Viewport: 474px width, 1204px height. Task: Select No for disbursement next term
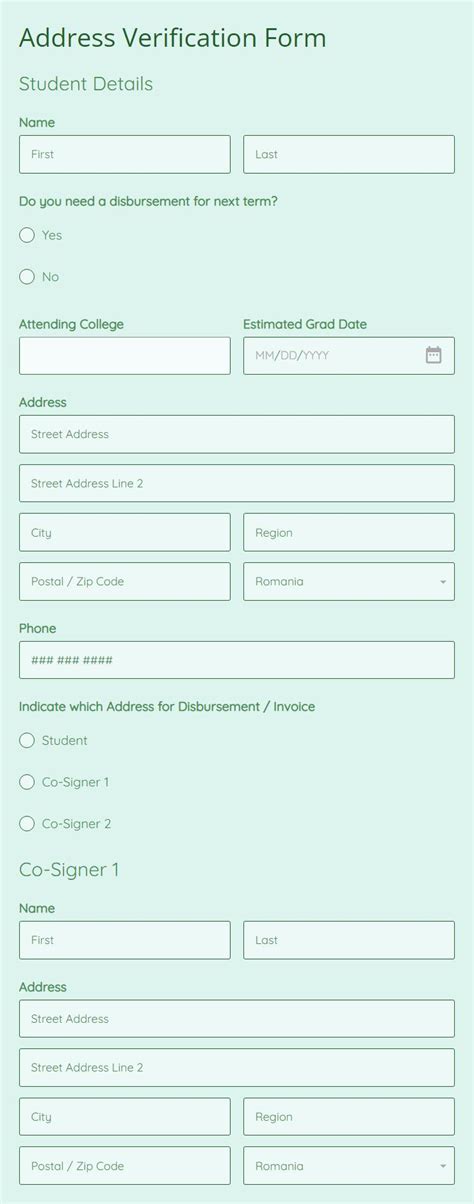(27, 277)
